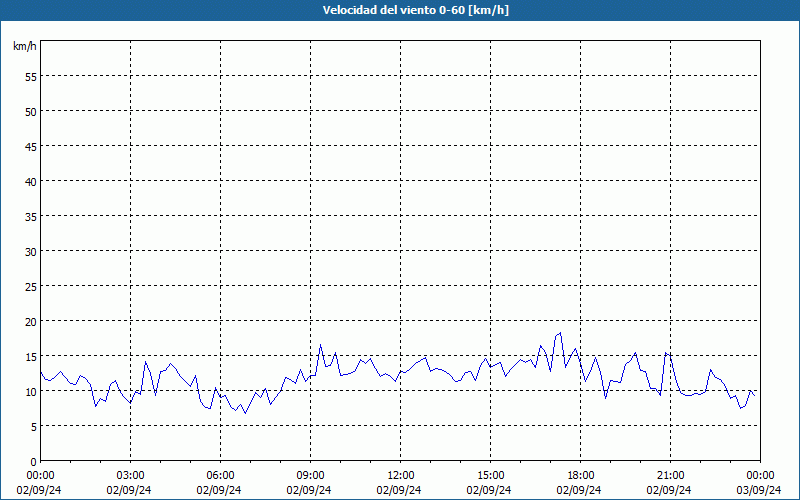Click the 21:00 time axis label

pos(670,476)
